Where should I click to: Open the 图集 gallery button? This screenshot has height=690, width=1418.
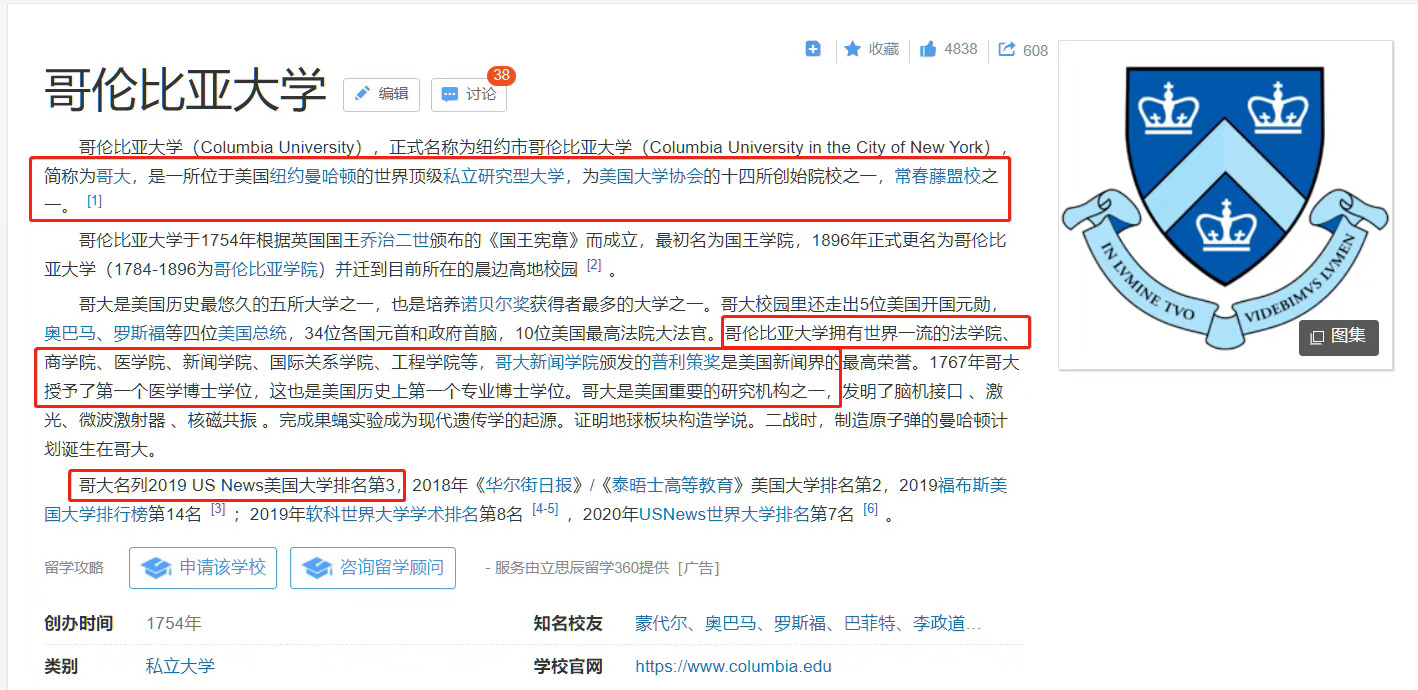click(x=1338, y=337)
